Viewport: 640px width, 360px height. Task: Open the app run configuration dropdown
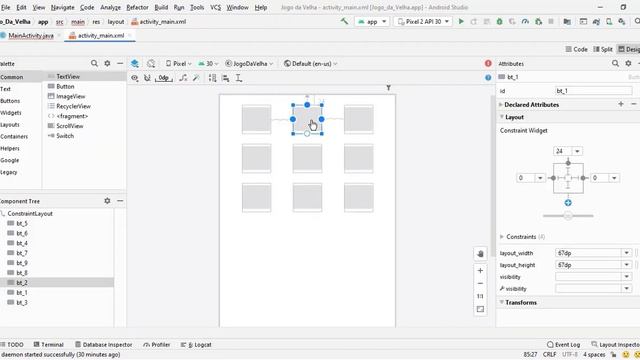[372, 21]
